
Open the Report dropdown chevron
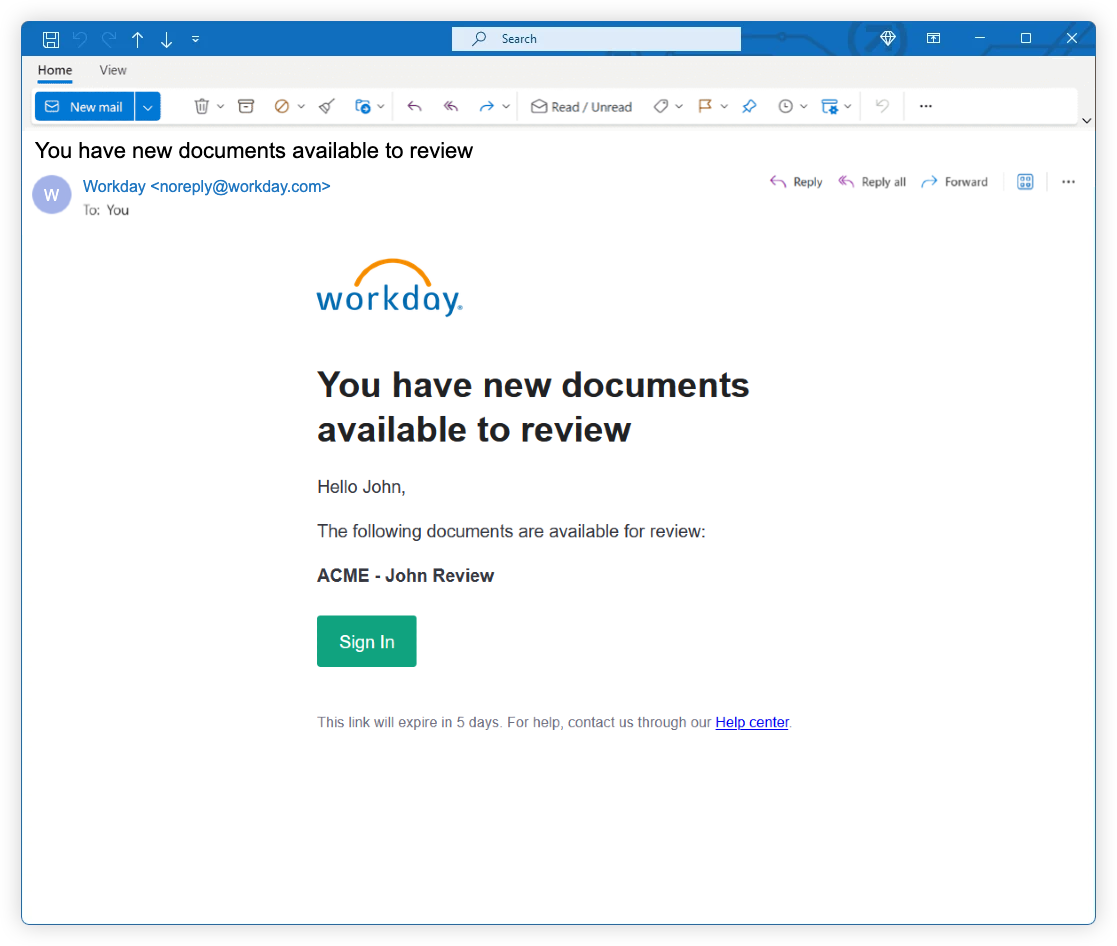[301, 106]
